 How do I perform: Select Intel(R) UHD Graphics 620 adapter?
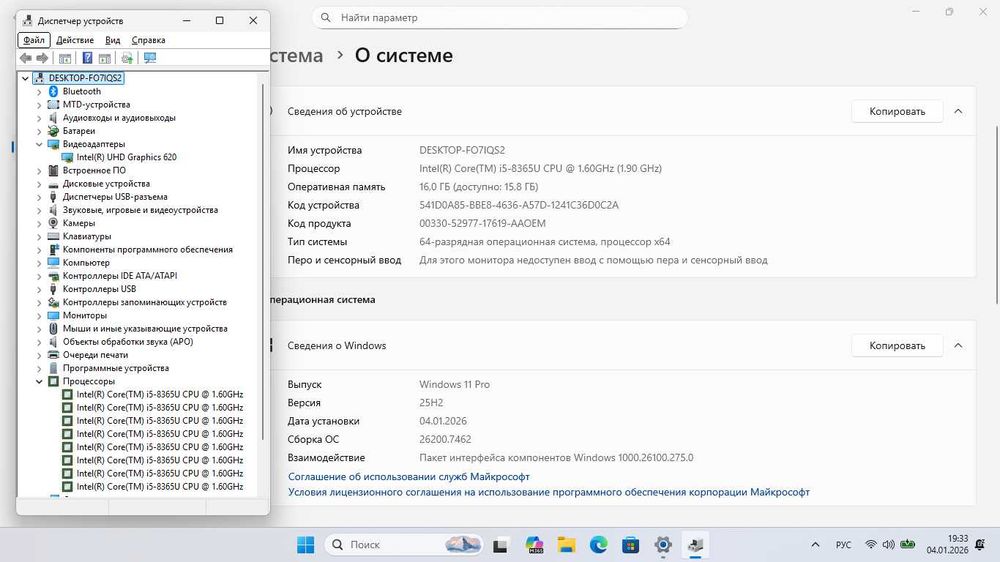(126, 157)
